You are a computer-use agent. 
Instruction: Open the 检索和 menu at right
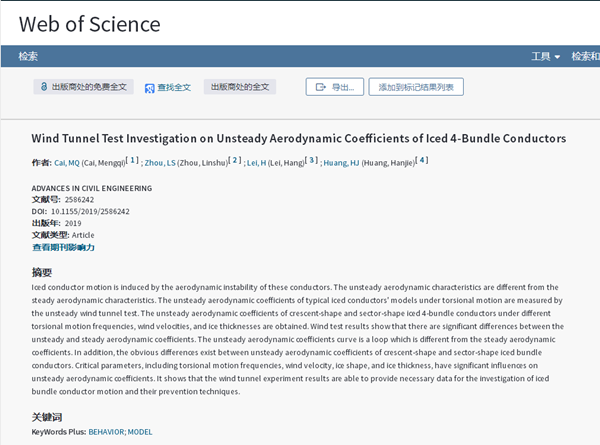tap(585, 57)
